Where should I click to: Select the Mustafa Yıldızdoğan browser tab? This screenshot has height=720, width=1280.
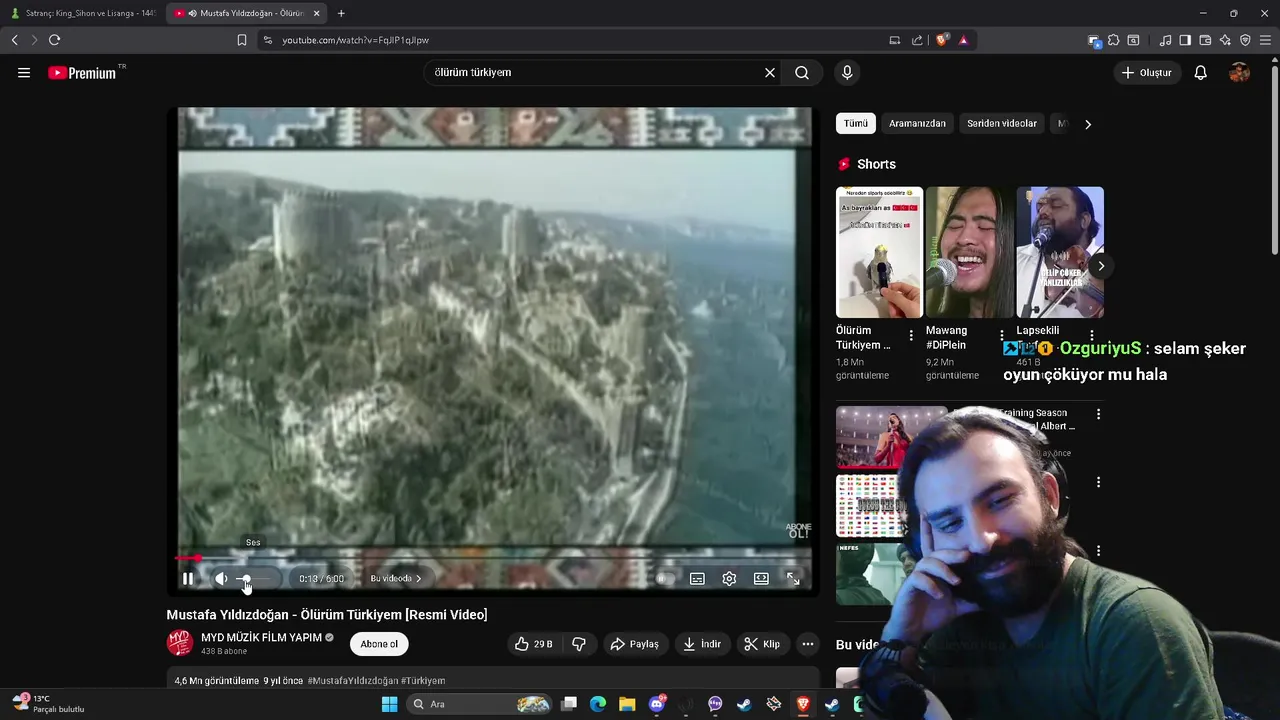click(247, 13)
